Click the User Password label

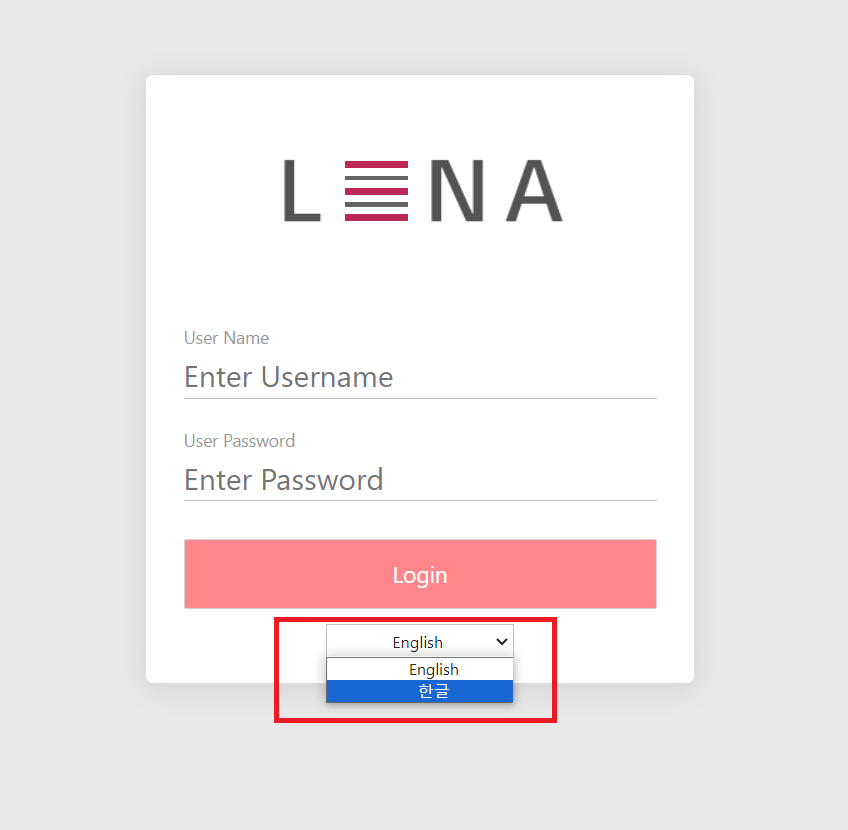239,441
